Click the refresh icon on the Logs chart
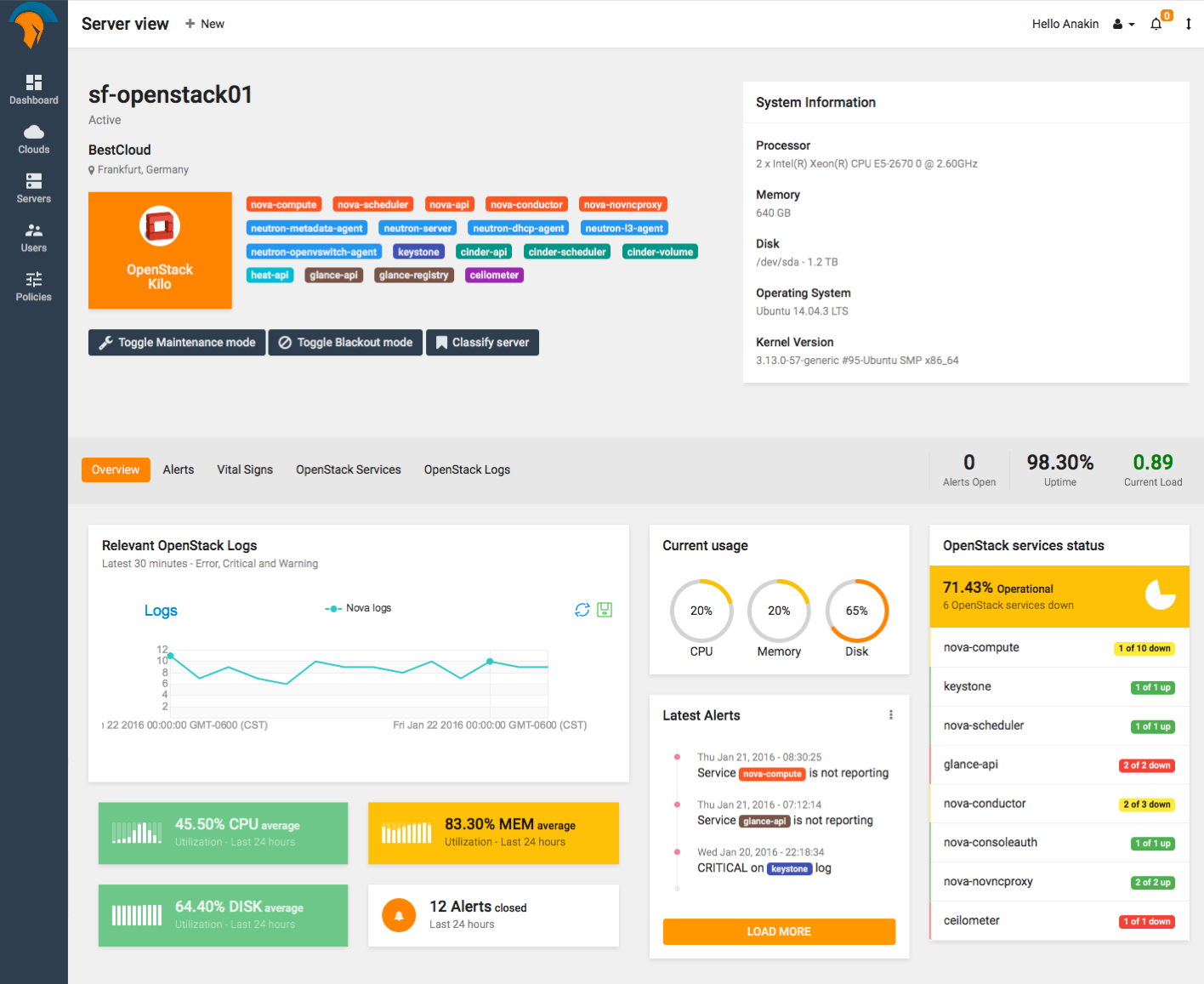The height and width of the screenshot is (984, 1204). (x=582, y=610)
